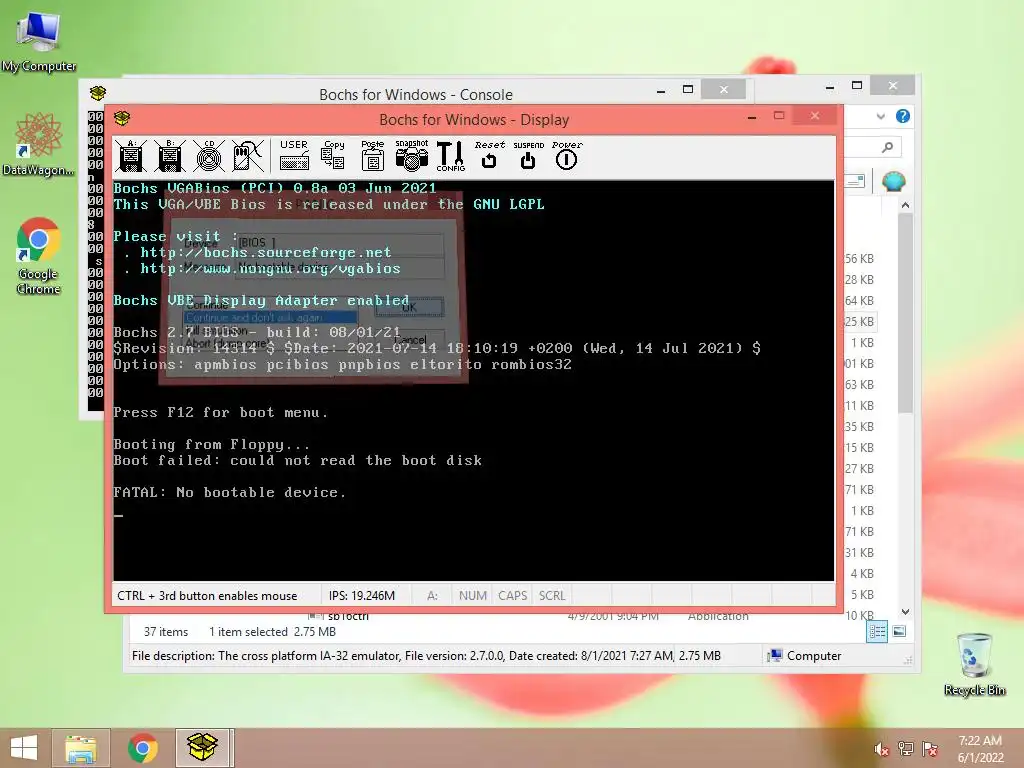
Task: Switch explorer to large icons view
Action: [899, 632]
